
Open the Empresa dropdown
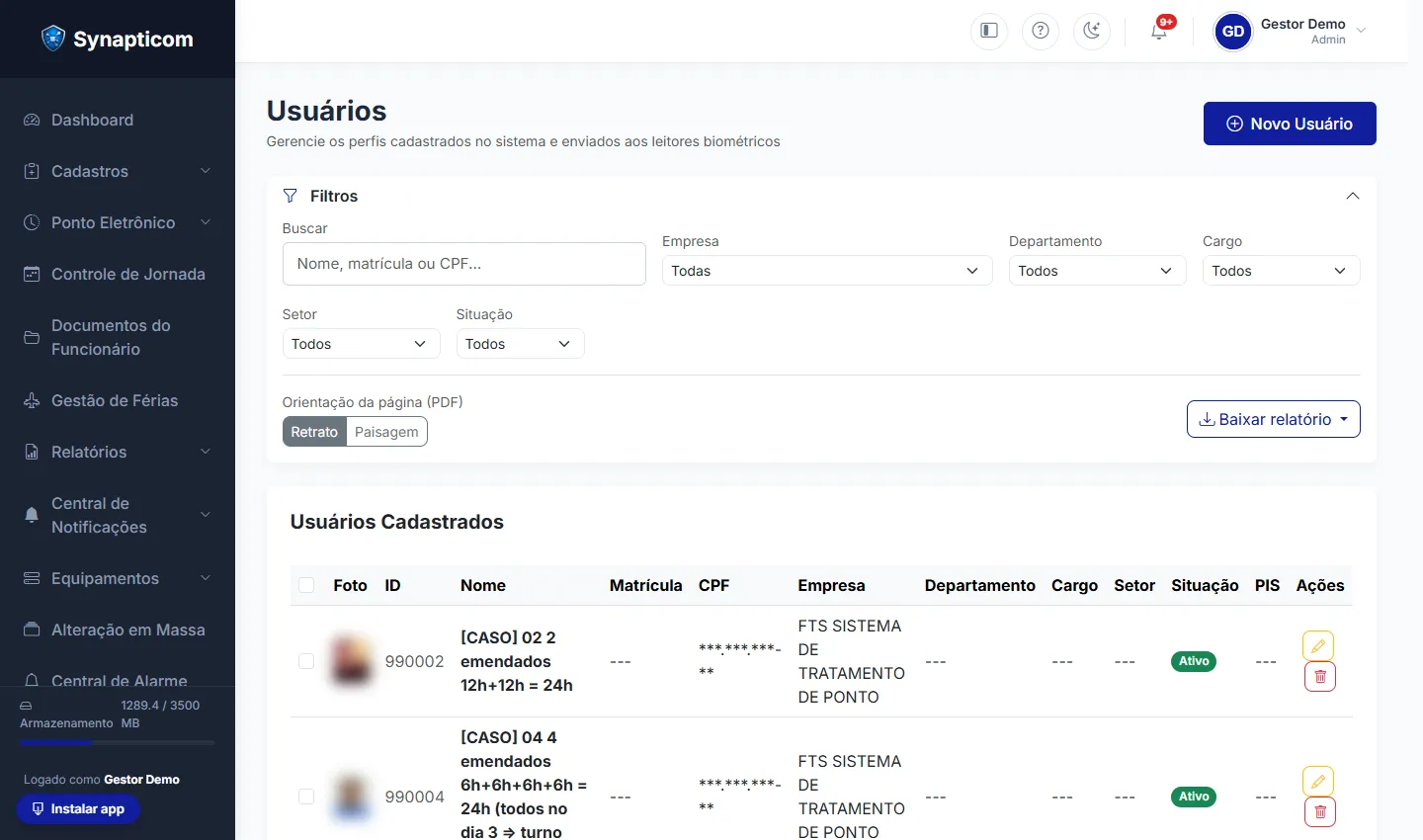click(x=827, y=271)
